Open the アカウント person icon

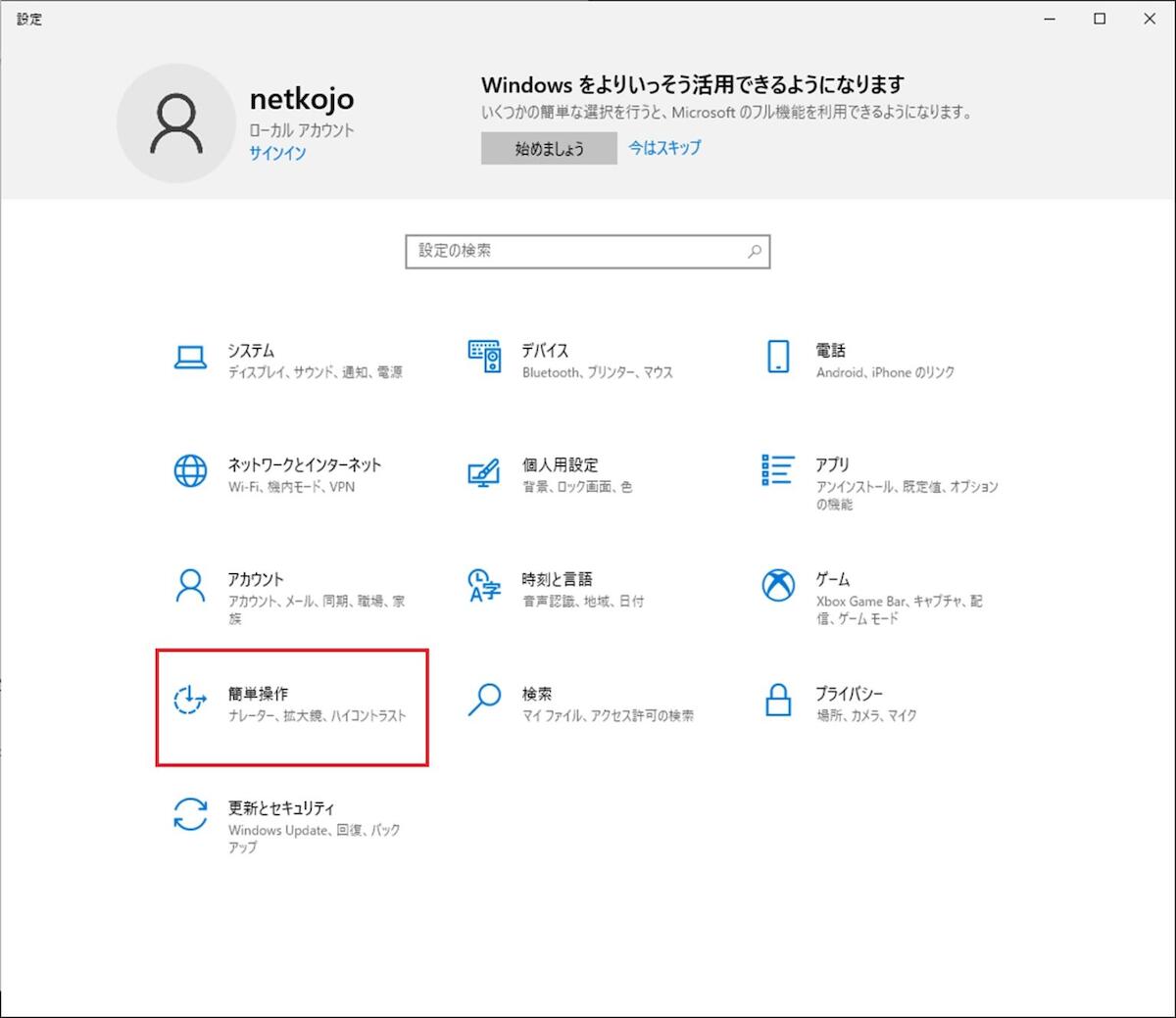click(190, 586)
